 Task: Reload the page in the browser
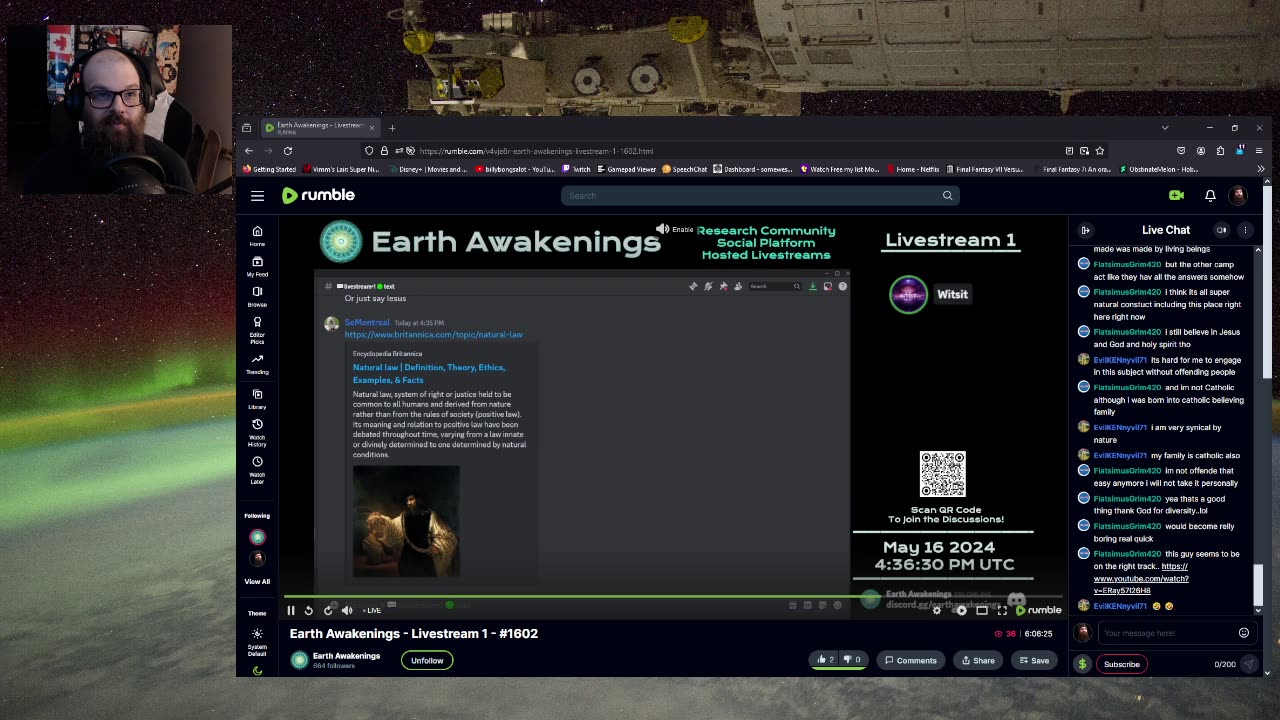click(x=287, y=151)
